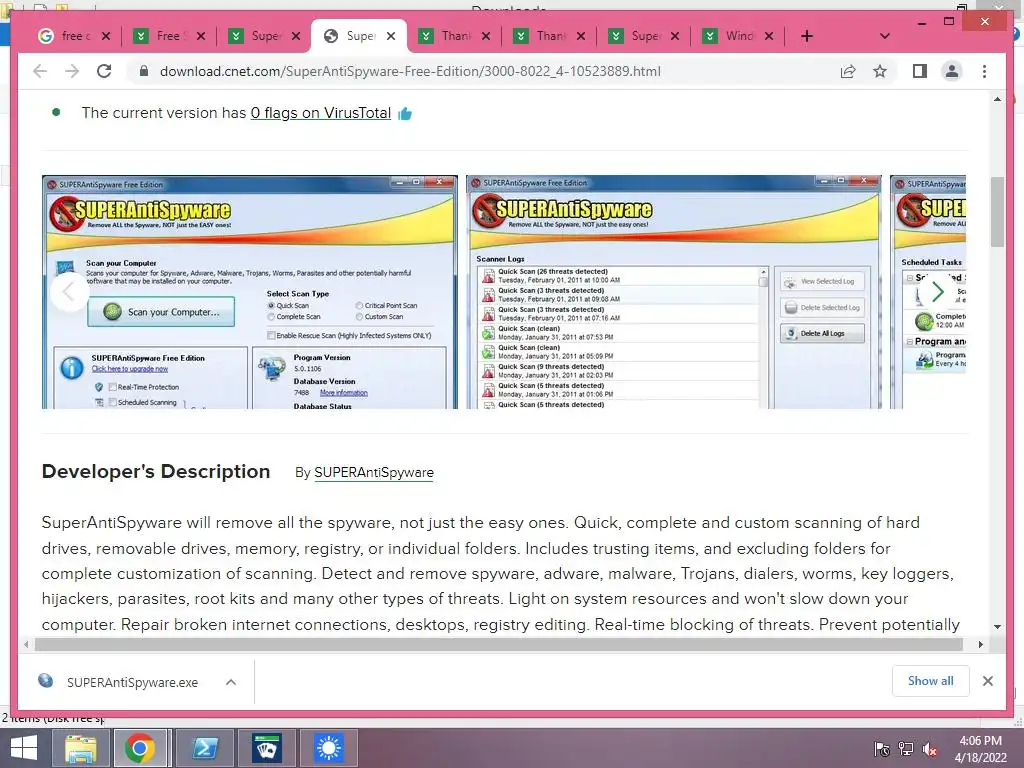Image resolution: width=1024 pixels, height=768 pixels.
Task: Open File Explorer from the taskbar
Action: pos(81,748)
